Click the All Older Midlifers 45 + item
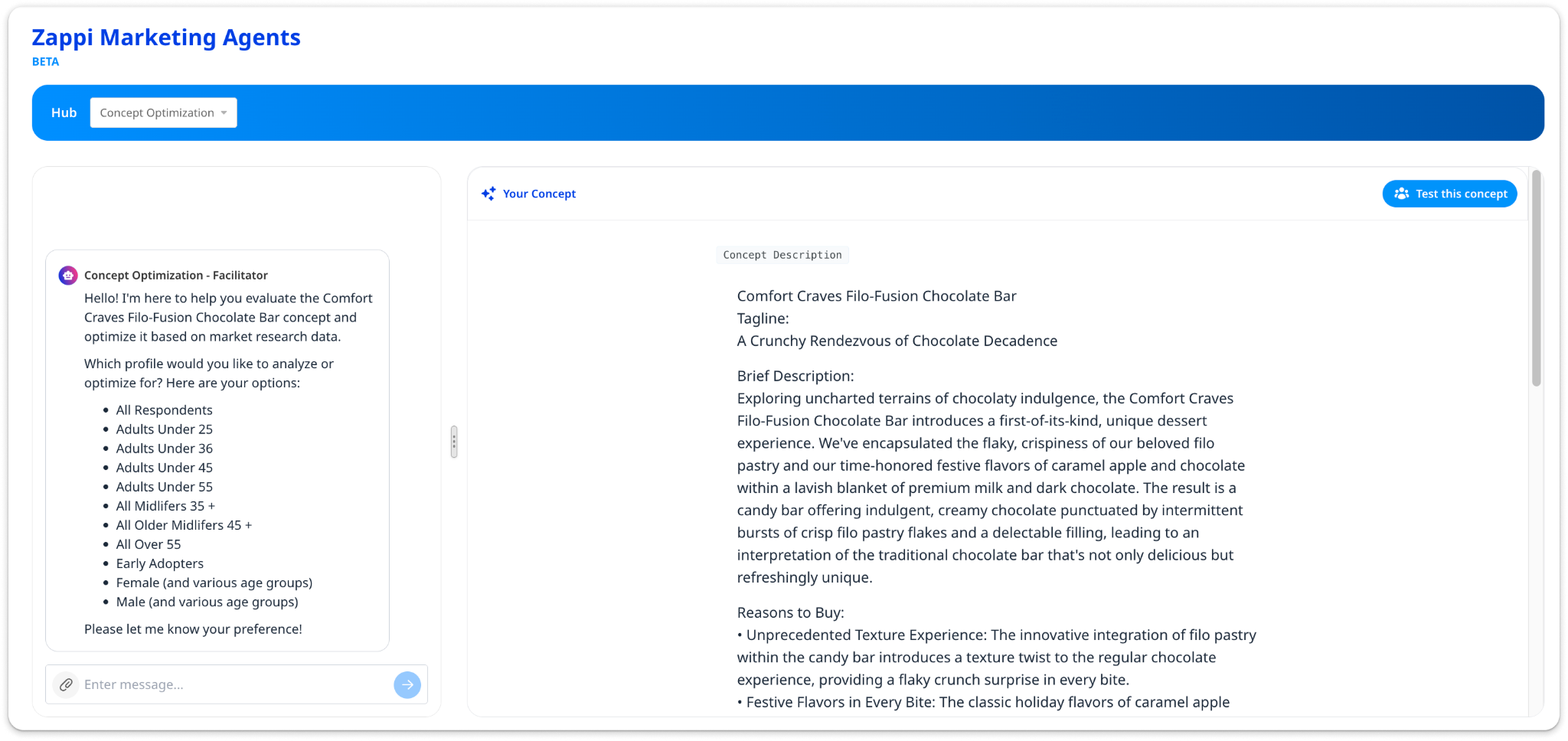Image resolution: width=1568 pixels, height=741 pixels. point(184,525)
